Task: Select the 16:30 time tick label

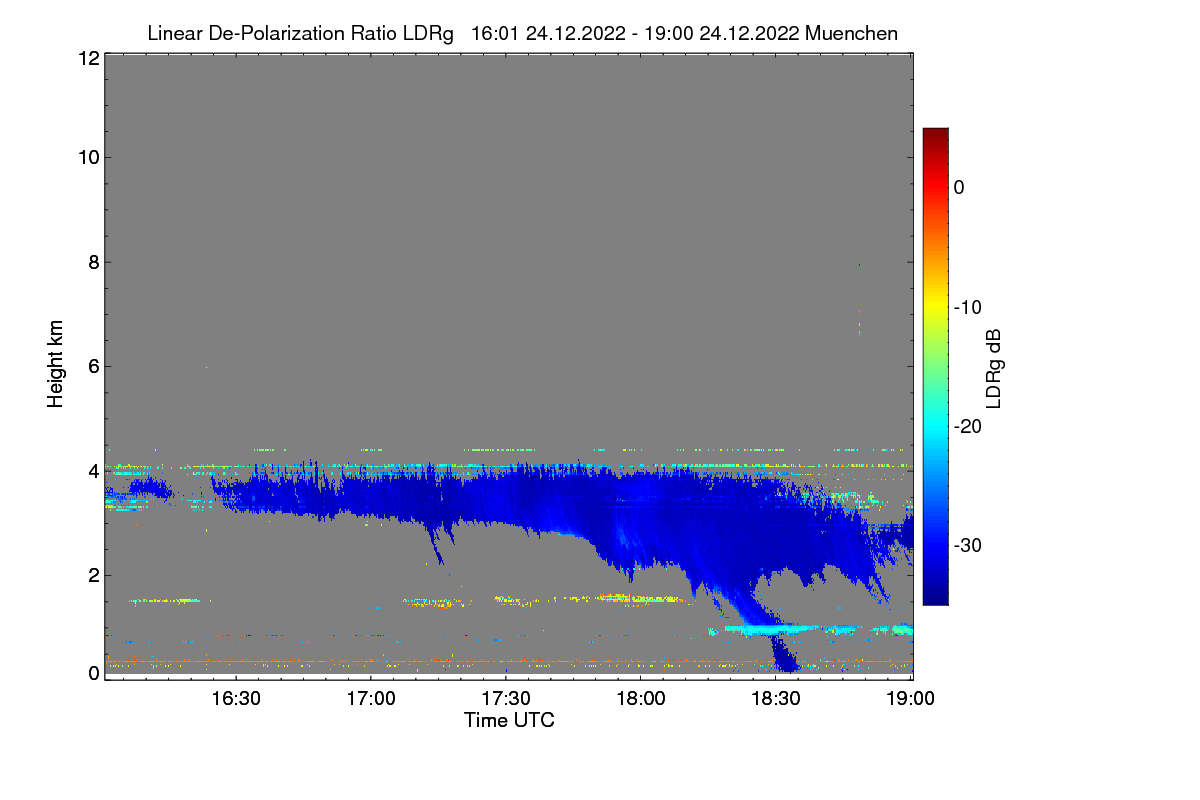Action: pyautogui.click(x=236, y=697)
